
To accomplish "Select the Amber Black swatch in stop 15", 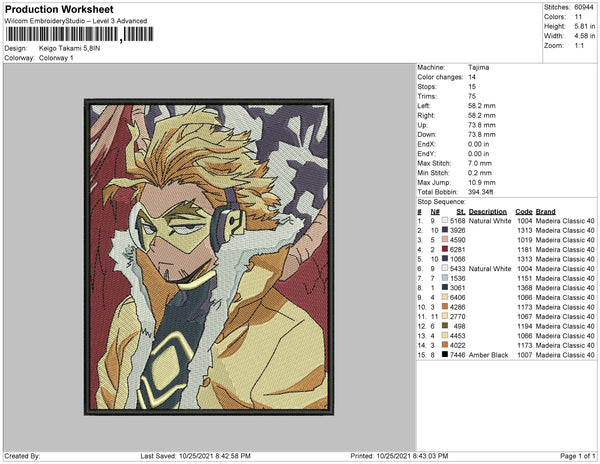I will [445, 355].
